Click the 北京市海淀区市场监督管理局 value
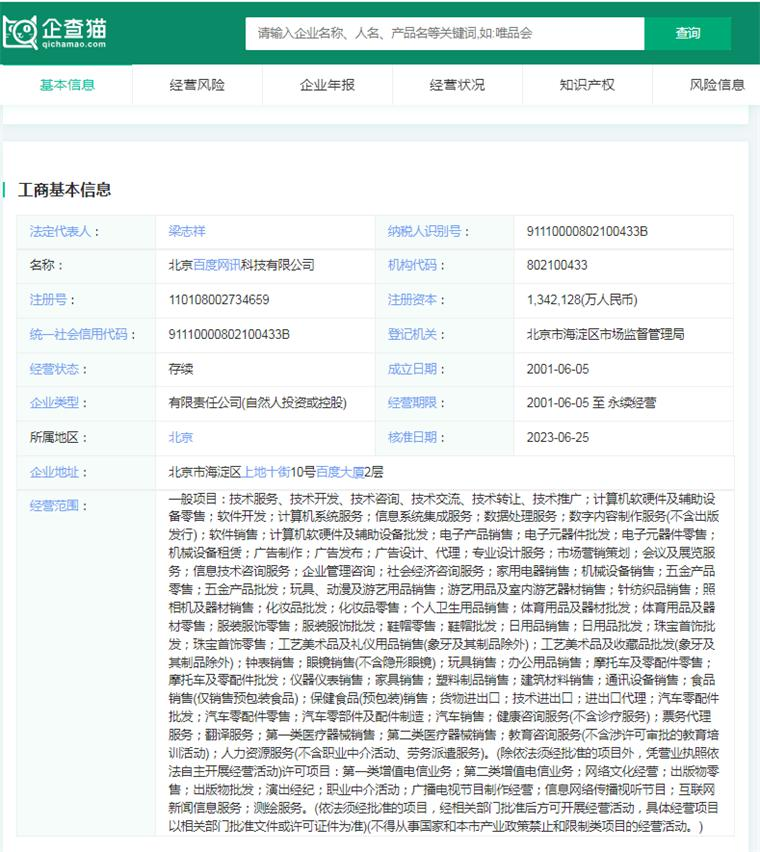Screen dimensions: 760x852 [x=605, y=334]
